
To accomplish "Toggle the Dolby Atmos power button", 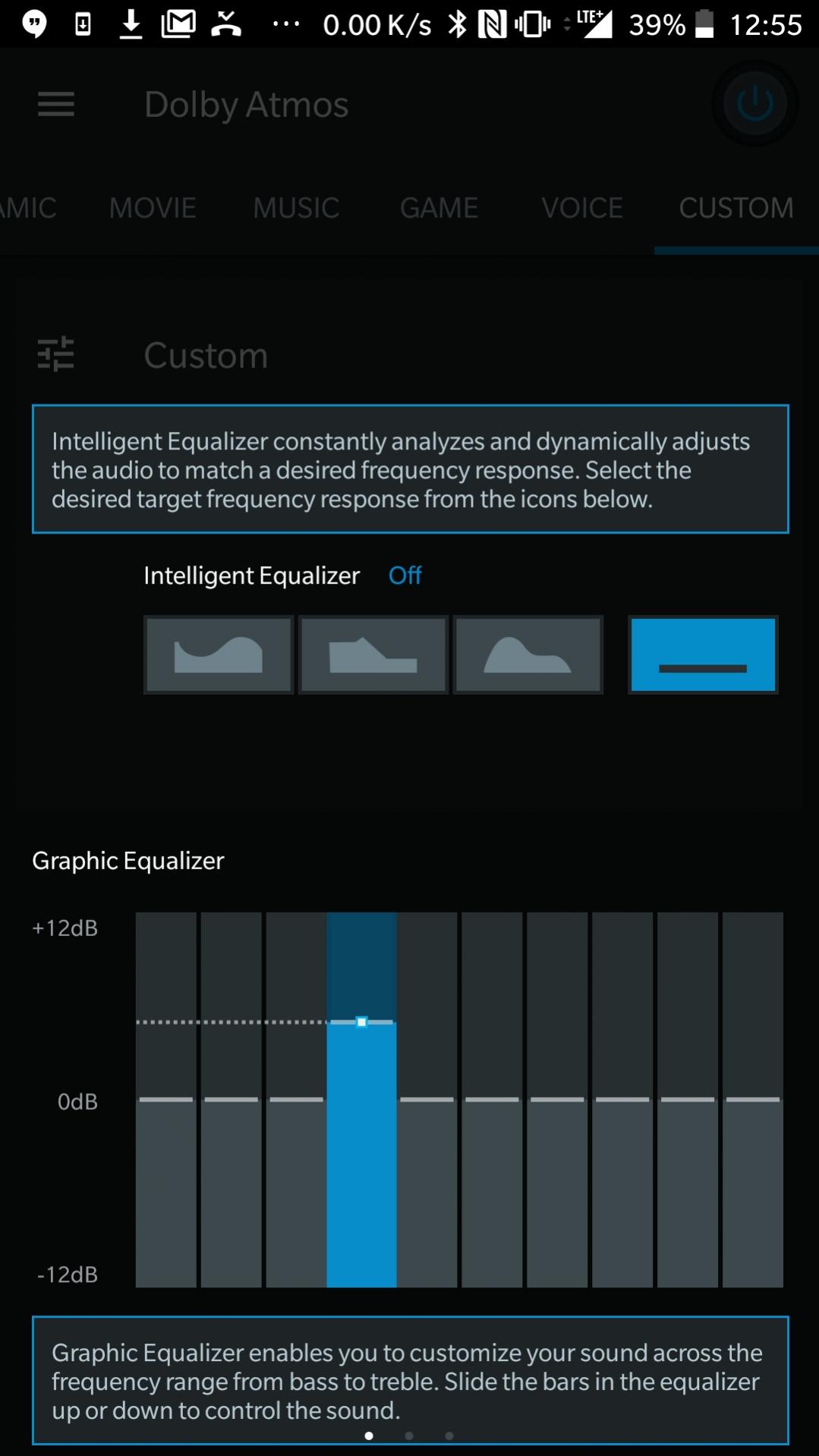I will 754,104.
